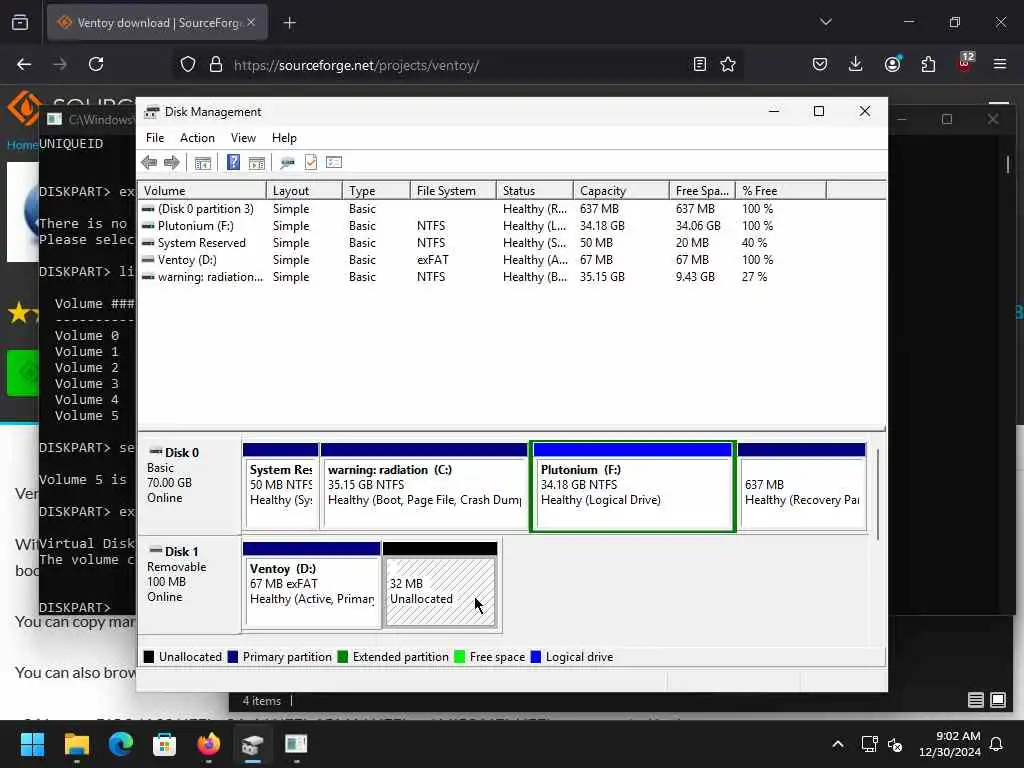Click site security shield icon in the address bar
This screenshot has width=1024, height=768.
pos(188,65)
